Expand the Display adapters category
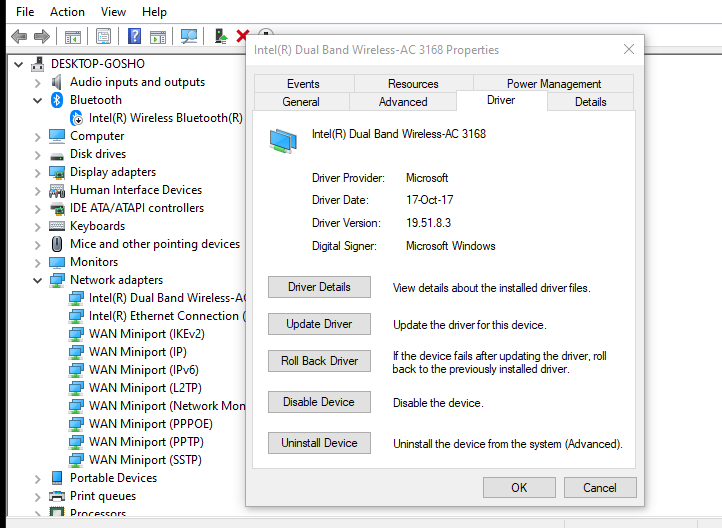Screen dimensions: 722x528 tap(38, 172)
